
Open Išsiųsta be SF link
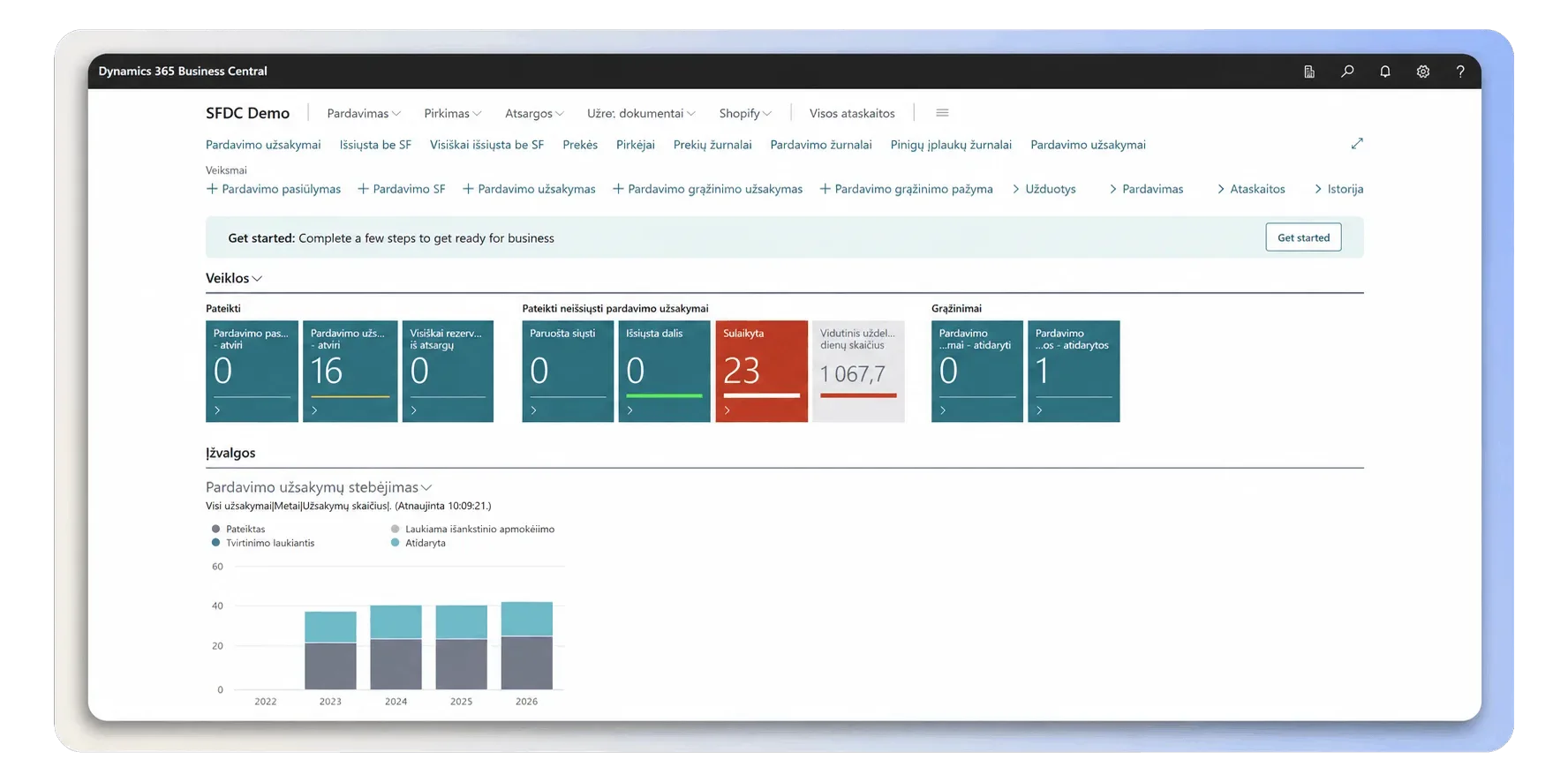pos(375,145)
